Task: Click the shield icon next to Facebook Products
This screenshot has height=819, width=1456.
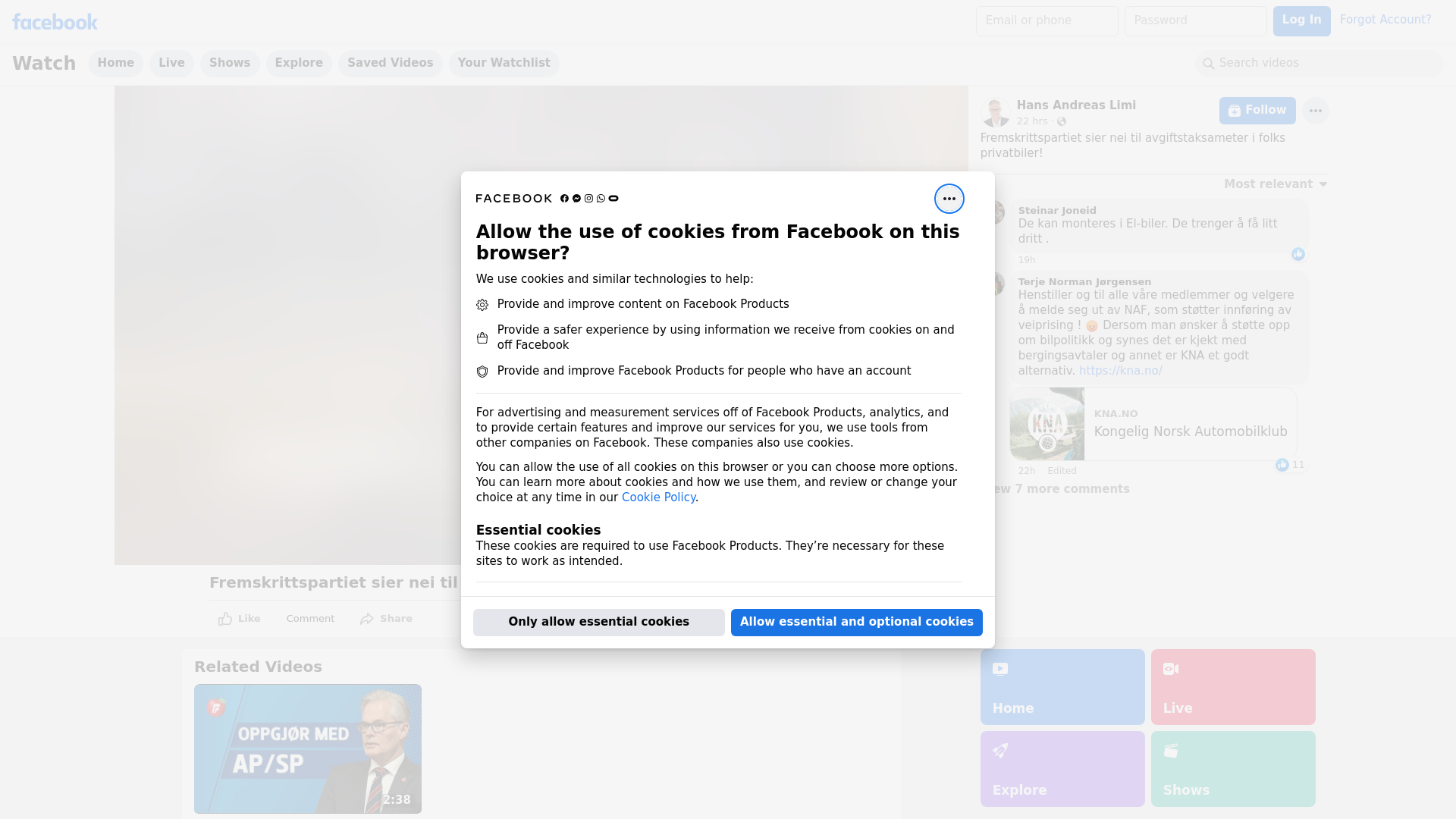Action: coord(482,372)
